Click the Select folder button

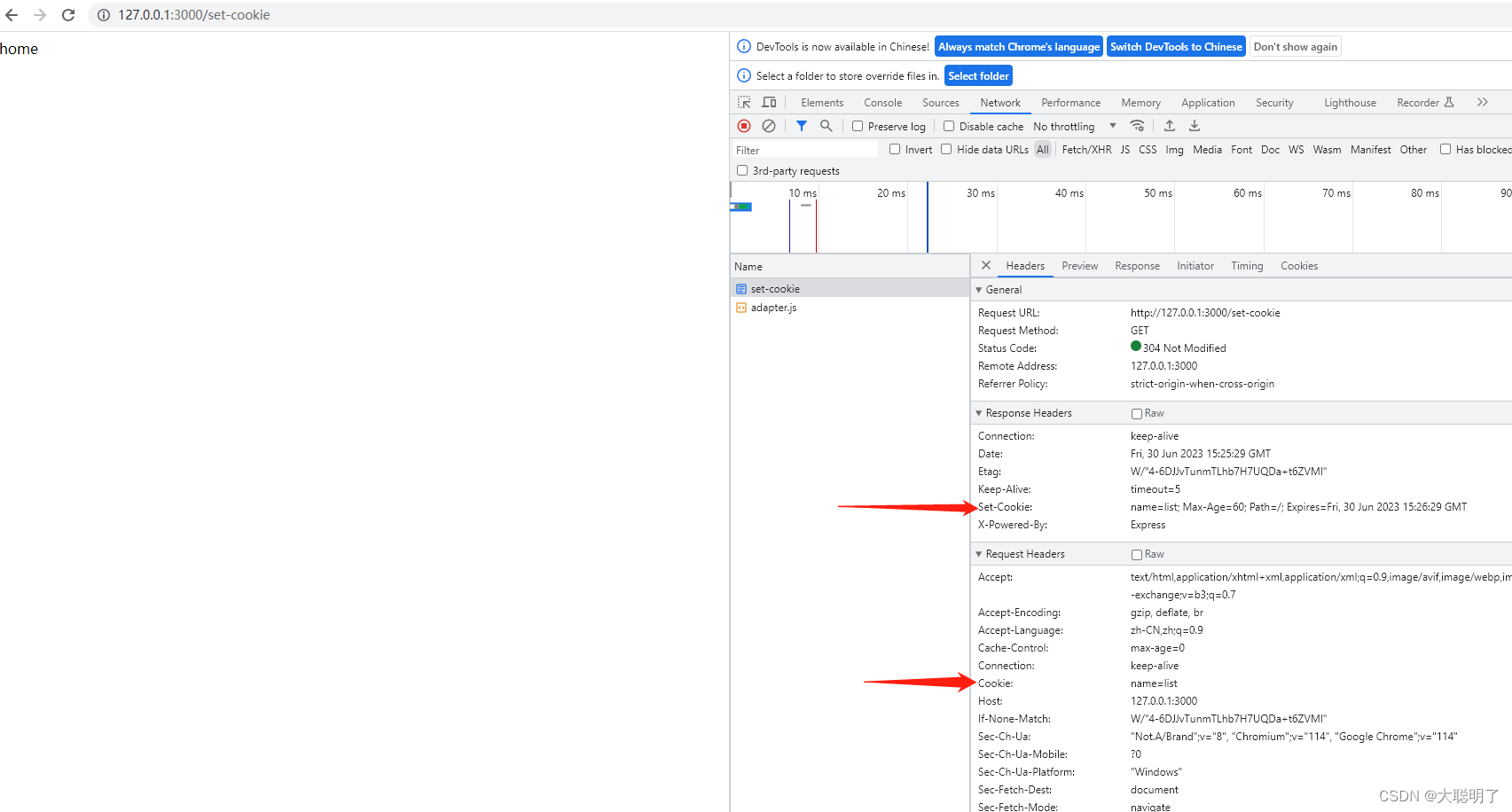[978, 76]
